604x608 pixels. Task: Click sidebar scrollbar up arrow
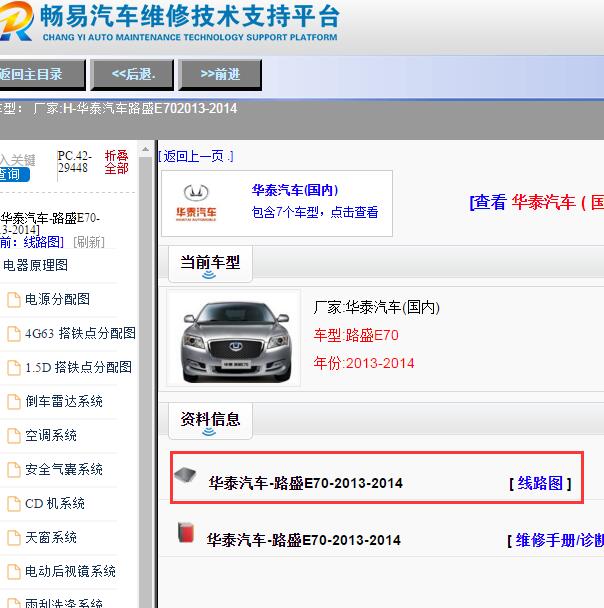(x=145, y=149)
